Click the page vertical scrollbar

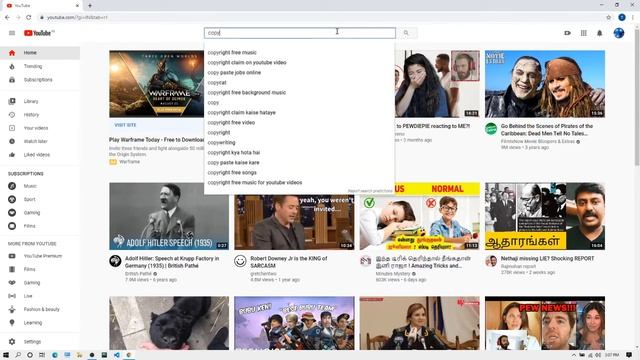click(x=637, y=98)
